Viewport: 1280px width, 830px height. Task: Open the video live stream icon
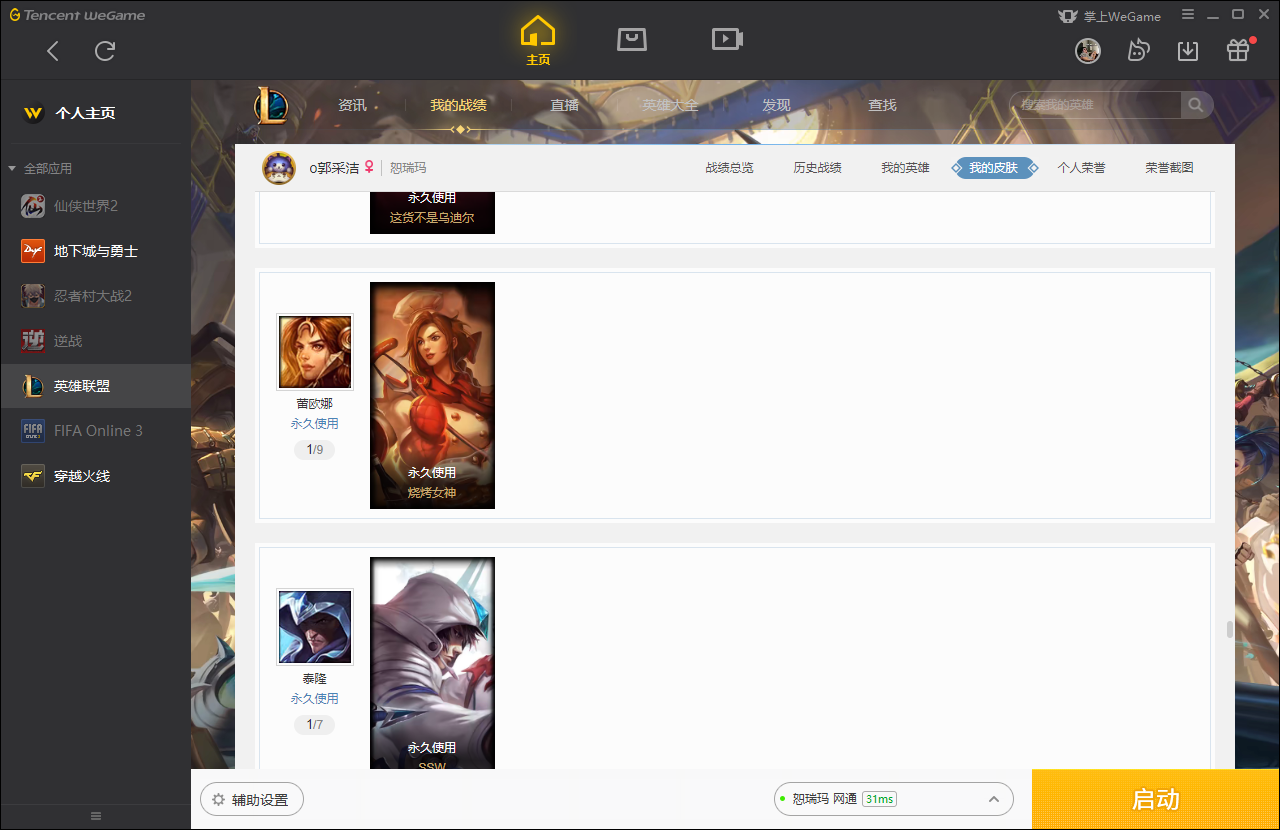click(727, 39)
